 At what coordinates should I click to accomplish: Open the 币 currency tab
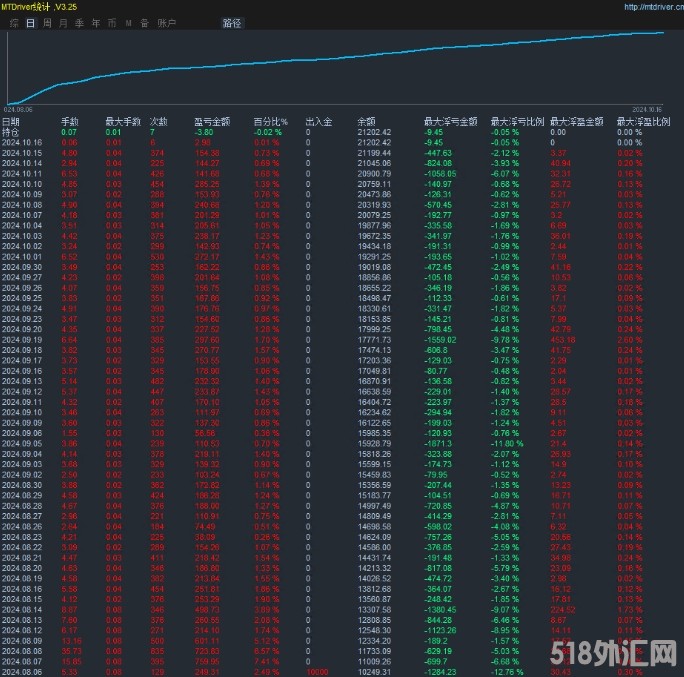tap(111, 22)
